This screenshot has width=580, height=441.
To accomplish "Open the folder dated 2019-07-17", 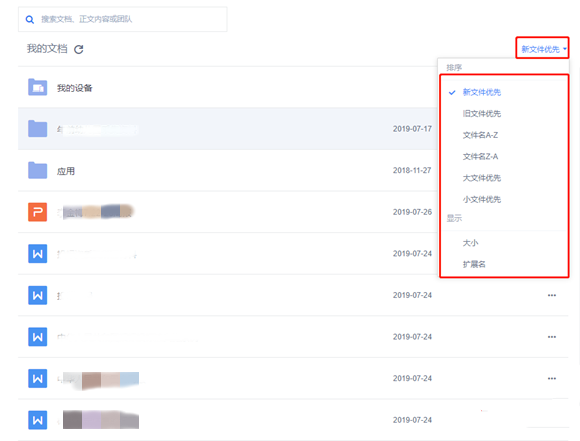I will point(227,129).
